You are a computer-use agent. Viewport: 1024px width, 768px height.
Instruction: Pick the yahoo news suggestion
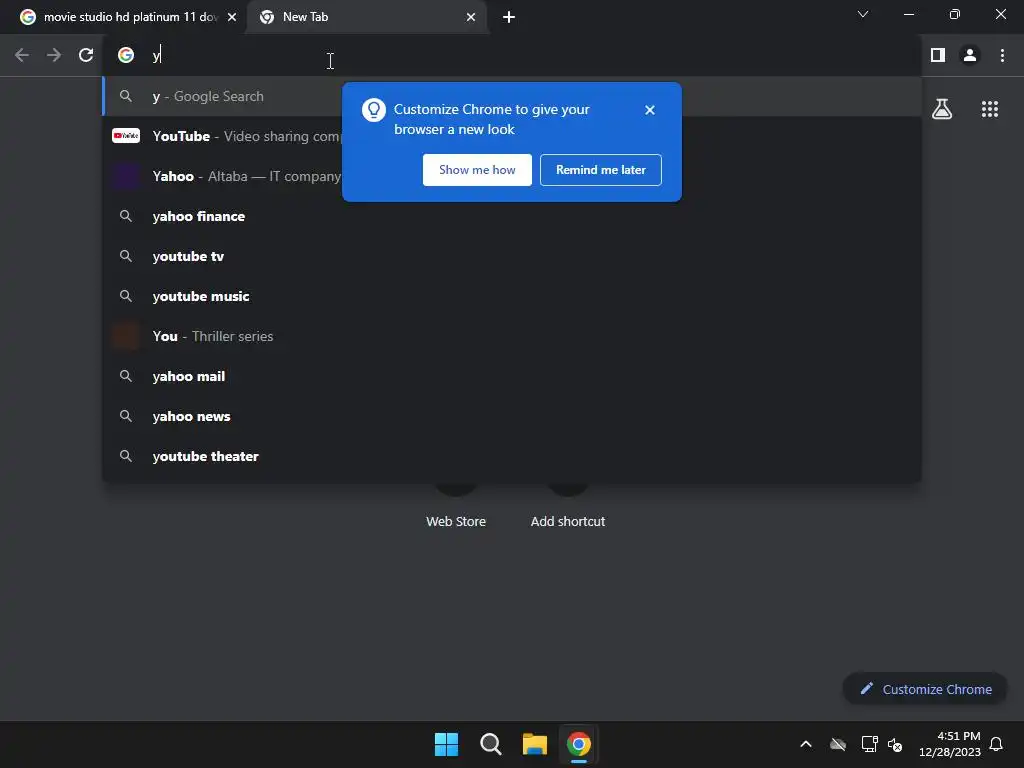(x=511, y=416)
